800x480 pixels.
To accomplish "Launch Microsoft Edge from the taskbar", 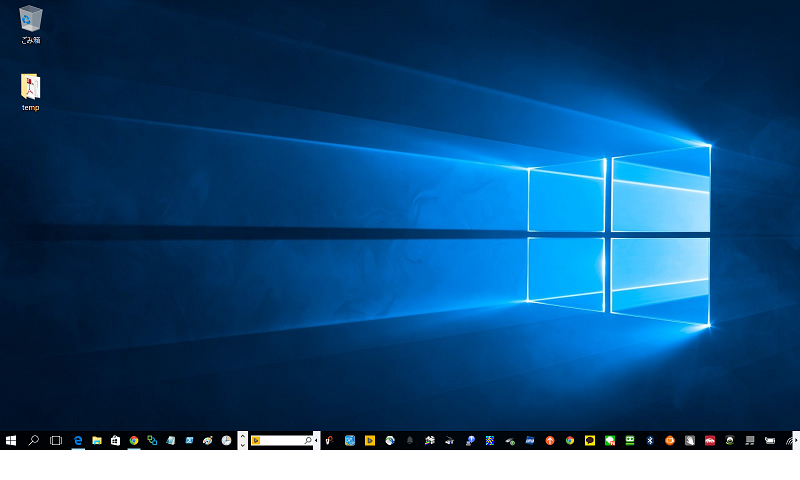I will [78, 440].
